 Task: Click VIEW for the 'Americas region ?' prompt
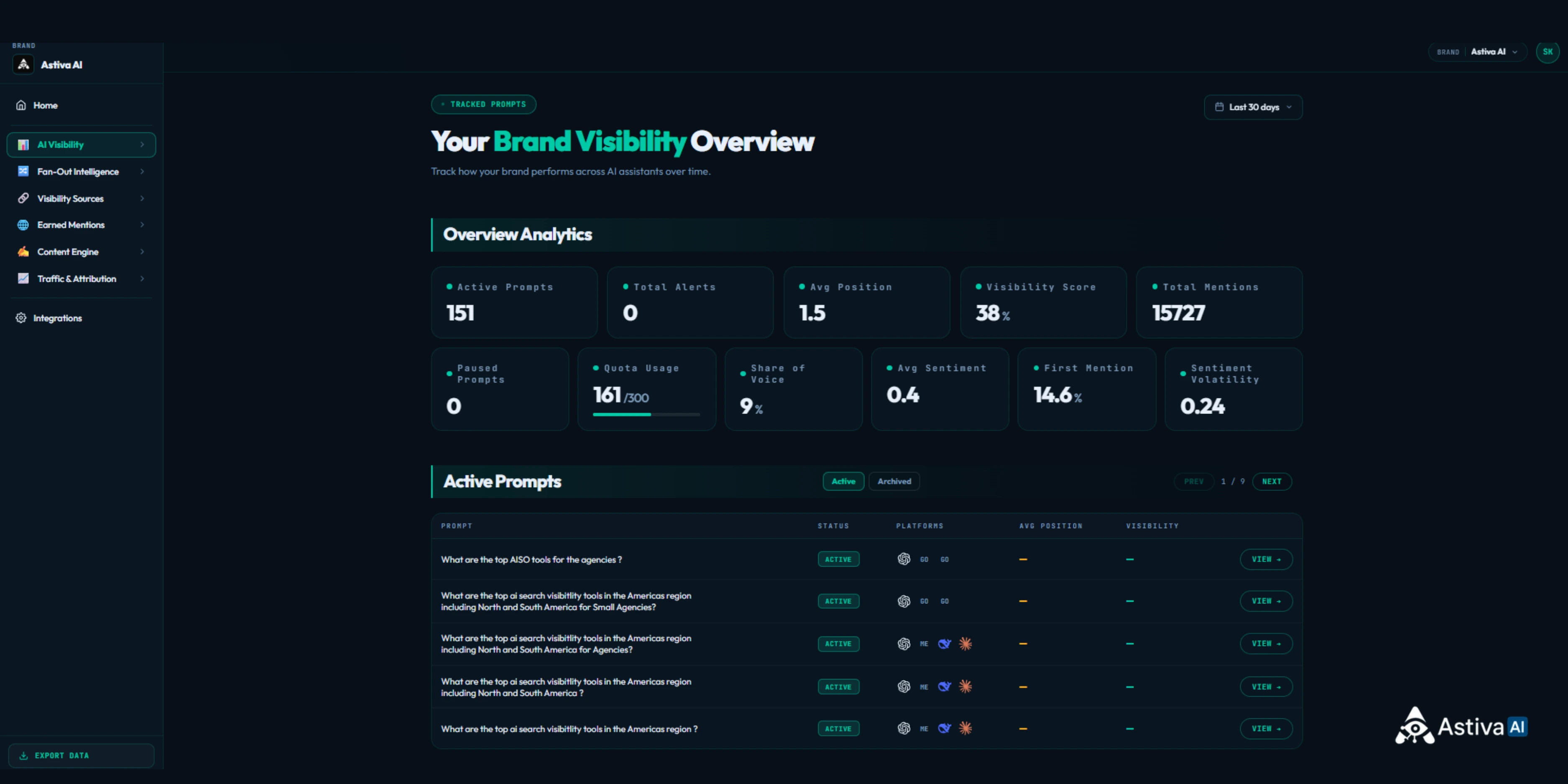pos(1266,729)
